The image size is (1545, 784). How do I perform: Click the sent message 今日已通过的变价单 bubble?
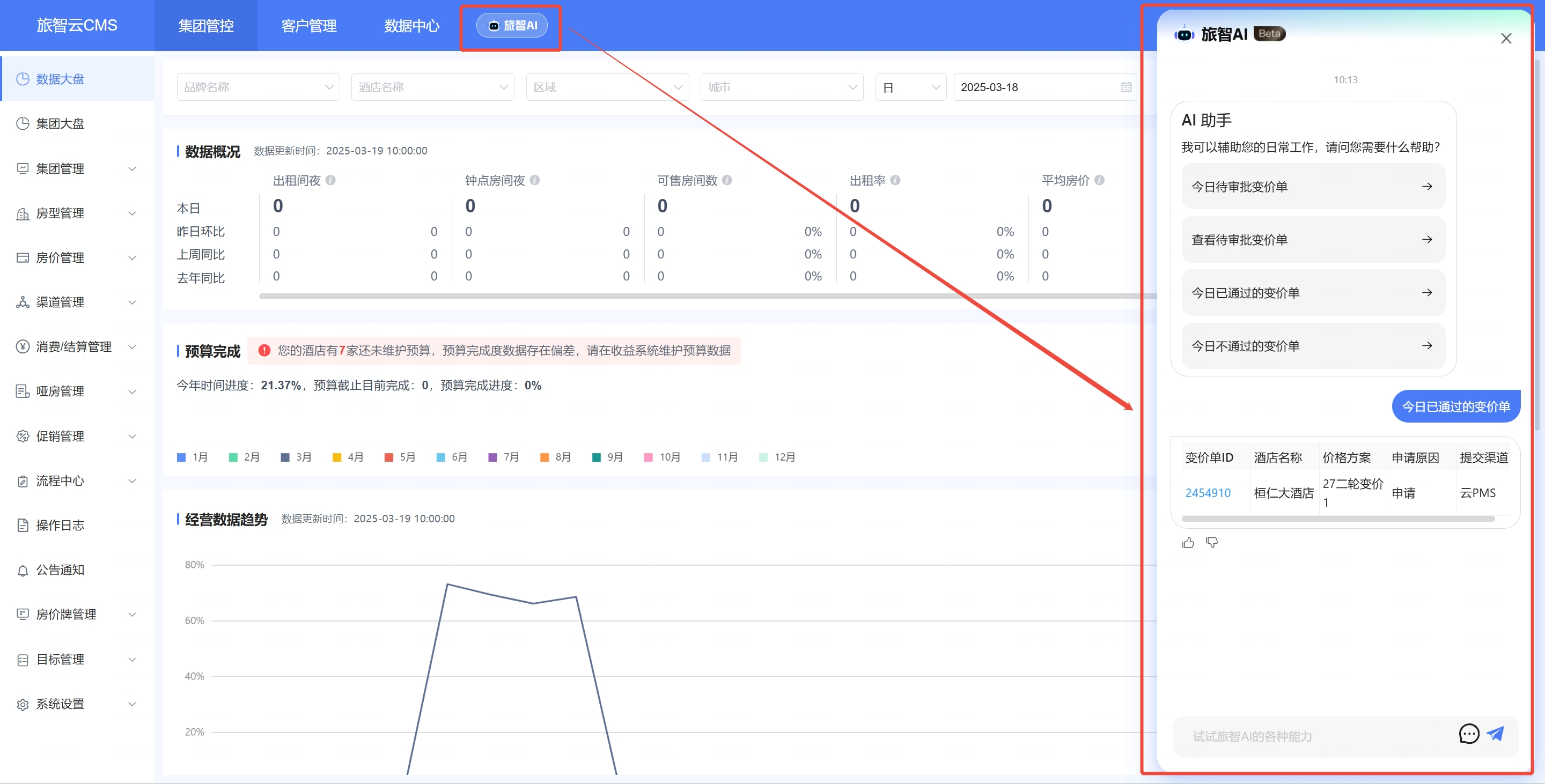pos(1455,406)
